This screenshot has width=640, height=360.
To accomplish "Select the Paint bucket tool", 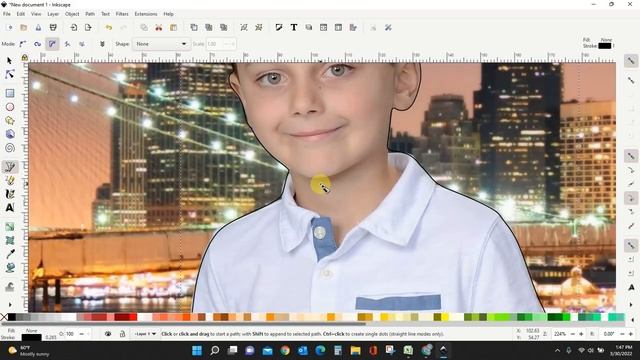I will click(x=10, y=268).
